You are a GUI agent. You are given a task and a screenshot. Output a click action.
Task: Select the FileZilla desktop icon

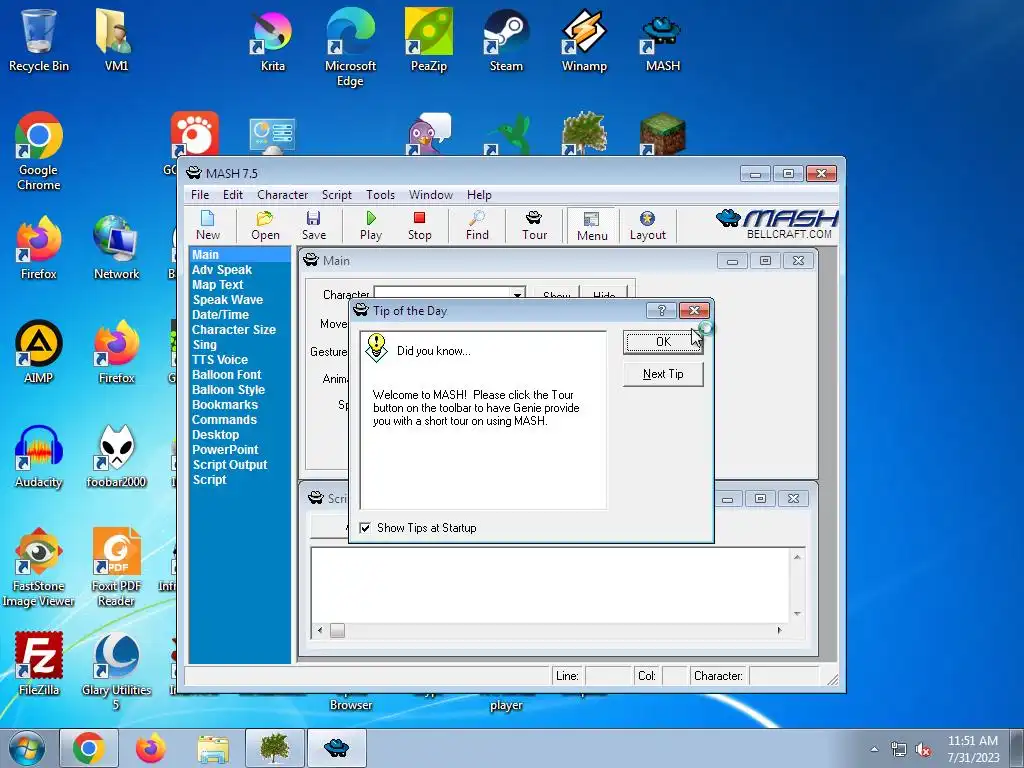pyautogui.click(x=39, y=664)
